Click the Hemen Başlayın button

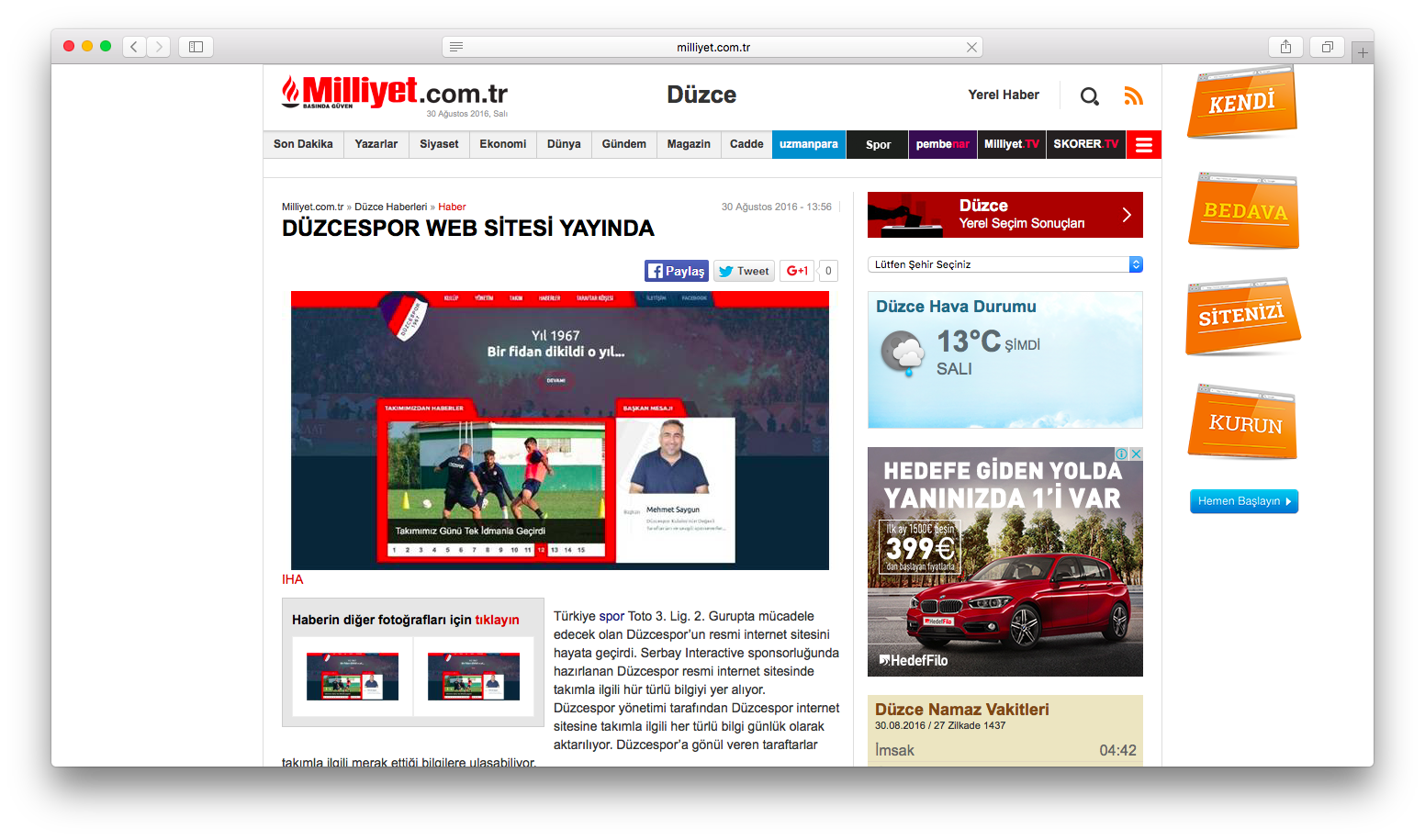(x=1244, y=501)
